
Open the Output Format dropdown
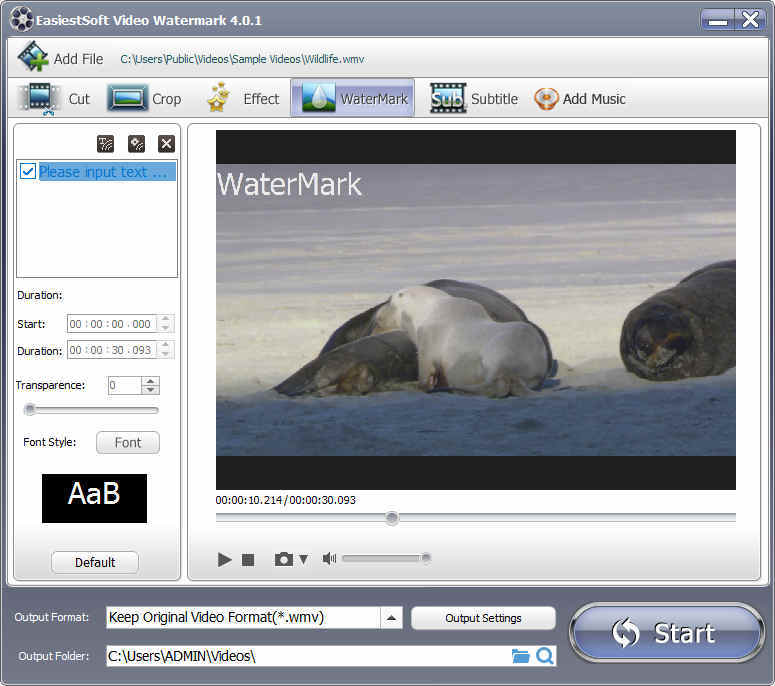(391, 617)
